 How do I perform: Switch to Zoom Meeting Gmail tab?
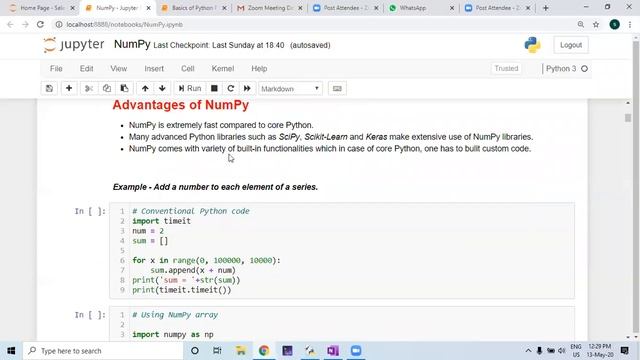[269, 8]
